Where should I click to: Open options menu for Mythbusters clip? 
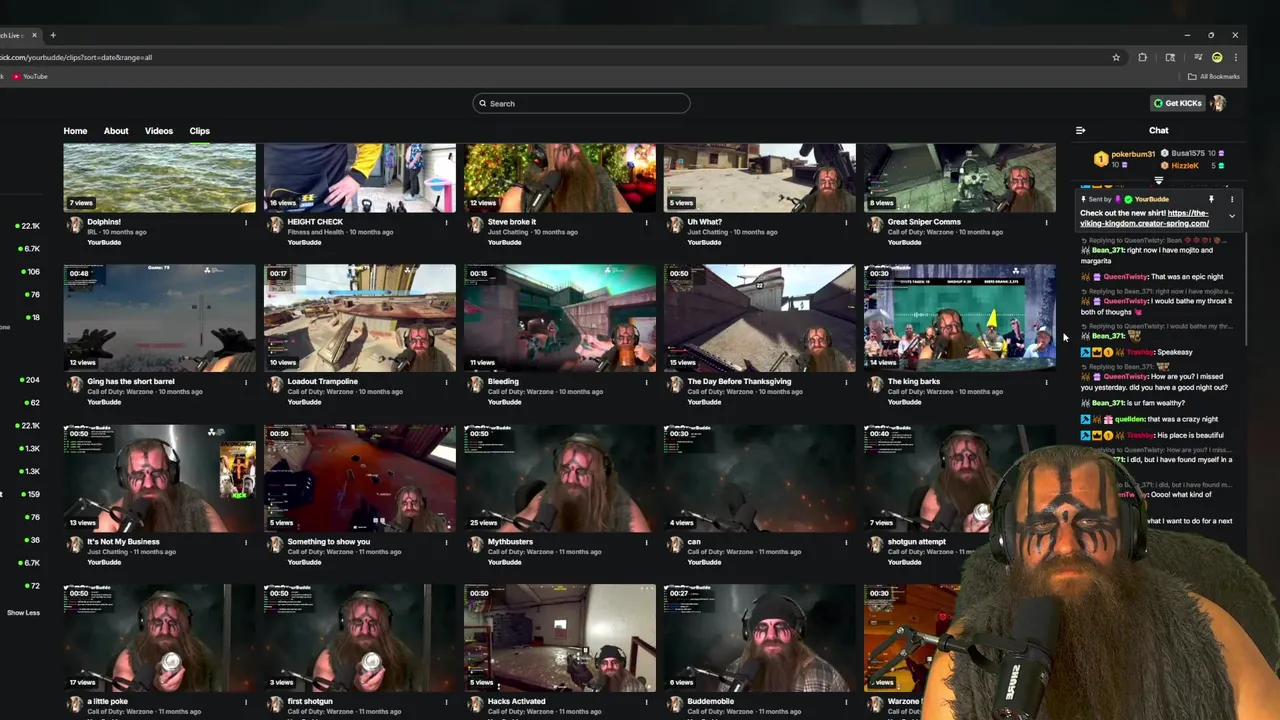pos(646,542)
